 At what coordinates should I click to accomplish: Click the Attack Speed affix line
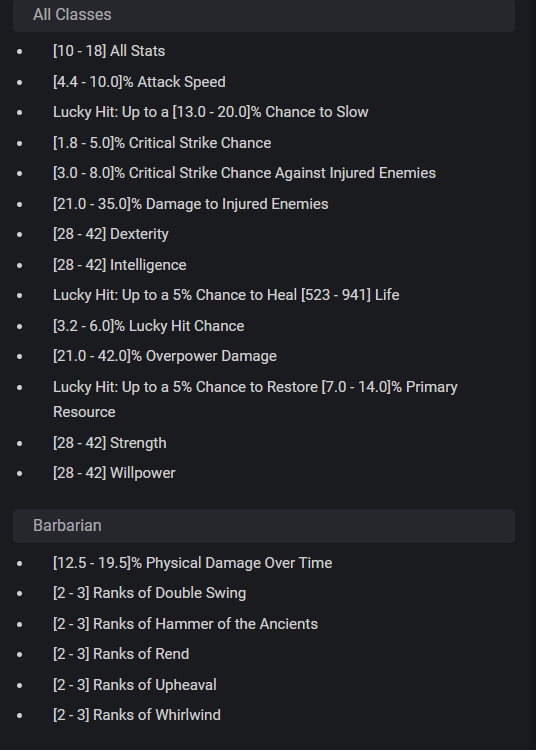pos(139,82)
